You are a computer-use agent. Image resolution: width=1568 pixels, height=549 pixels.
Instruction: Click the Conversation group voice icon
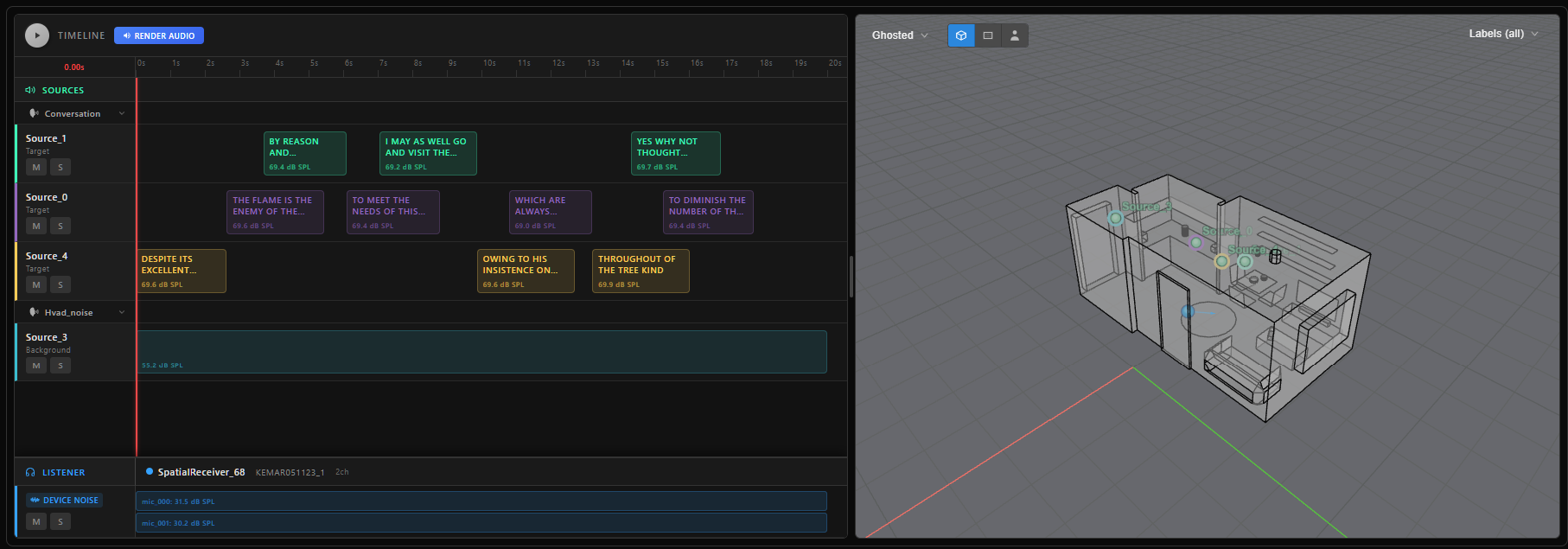pos(34,113)
